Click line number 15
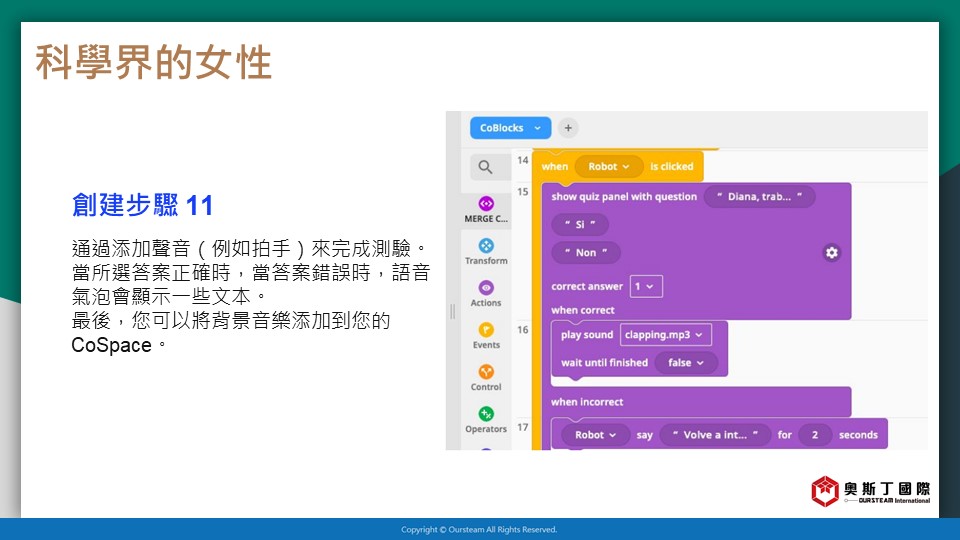This screenshot has width=960, height=540. (x=522, y=192)
